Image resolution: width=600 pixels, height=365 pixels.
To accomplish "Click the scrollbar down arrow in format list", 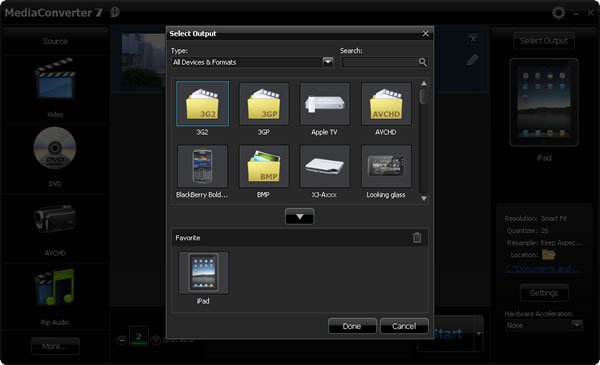I will click(424, 198).
